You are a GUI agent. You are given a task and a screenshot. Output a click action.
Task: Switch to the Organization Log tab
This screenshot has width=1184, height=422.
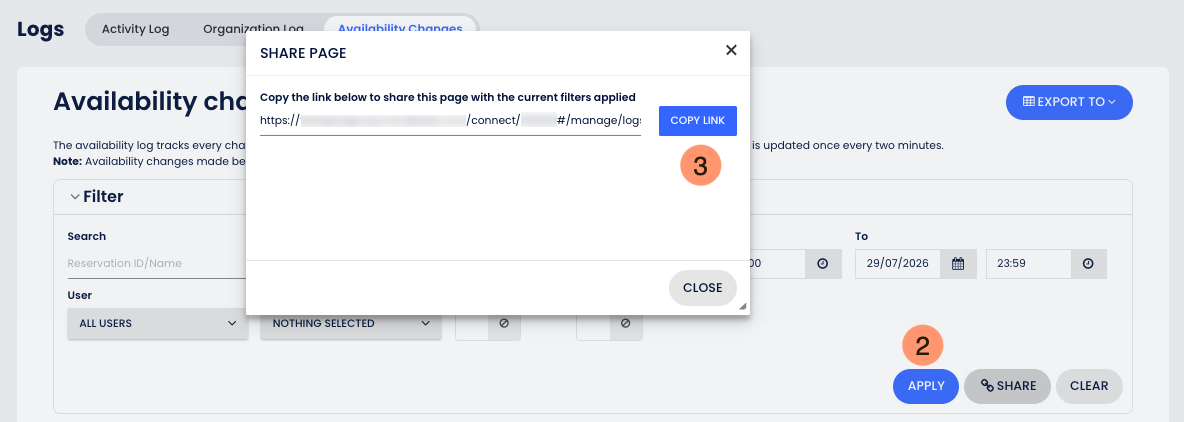(253, 29)
